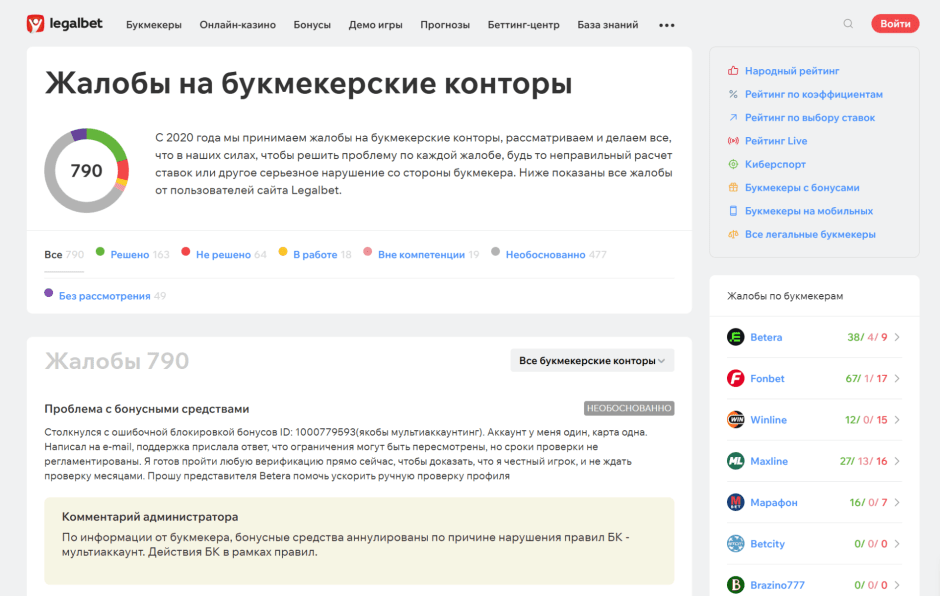The image size is (940, 596).
Task: Click the Войти login button
Action: (895, 23)
